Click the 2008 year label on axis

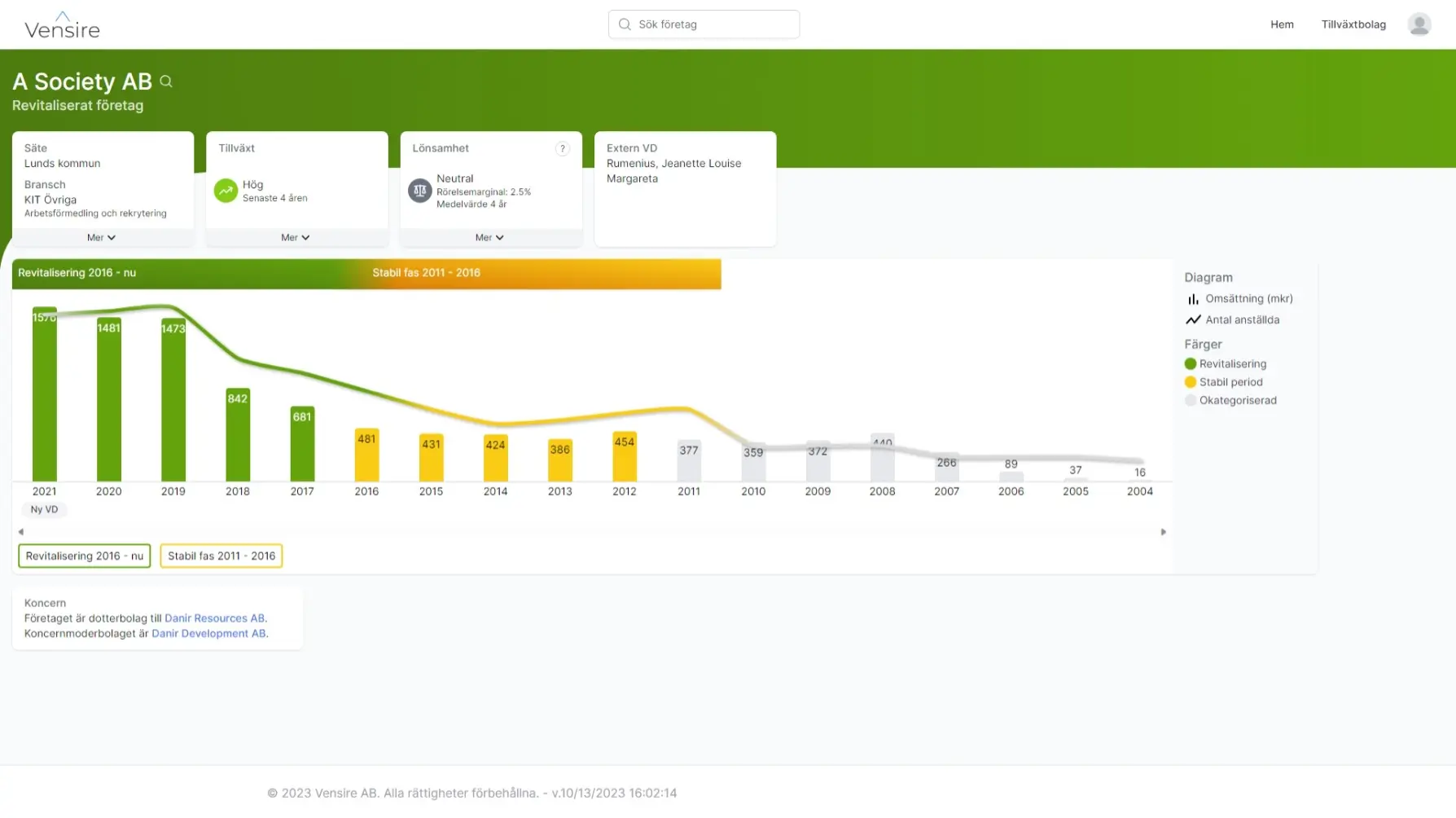(x=882, y=491)
